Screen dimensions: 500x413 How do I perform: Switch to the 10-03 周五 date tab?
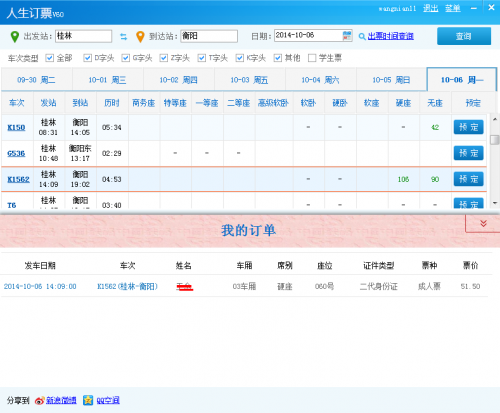250,80
